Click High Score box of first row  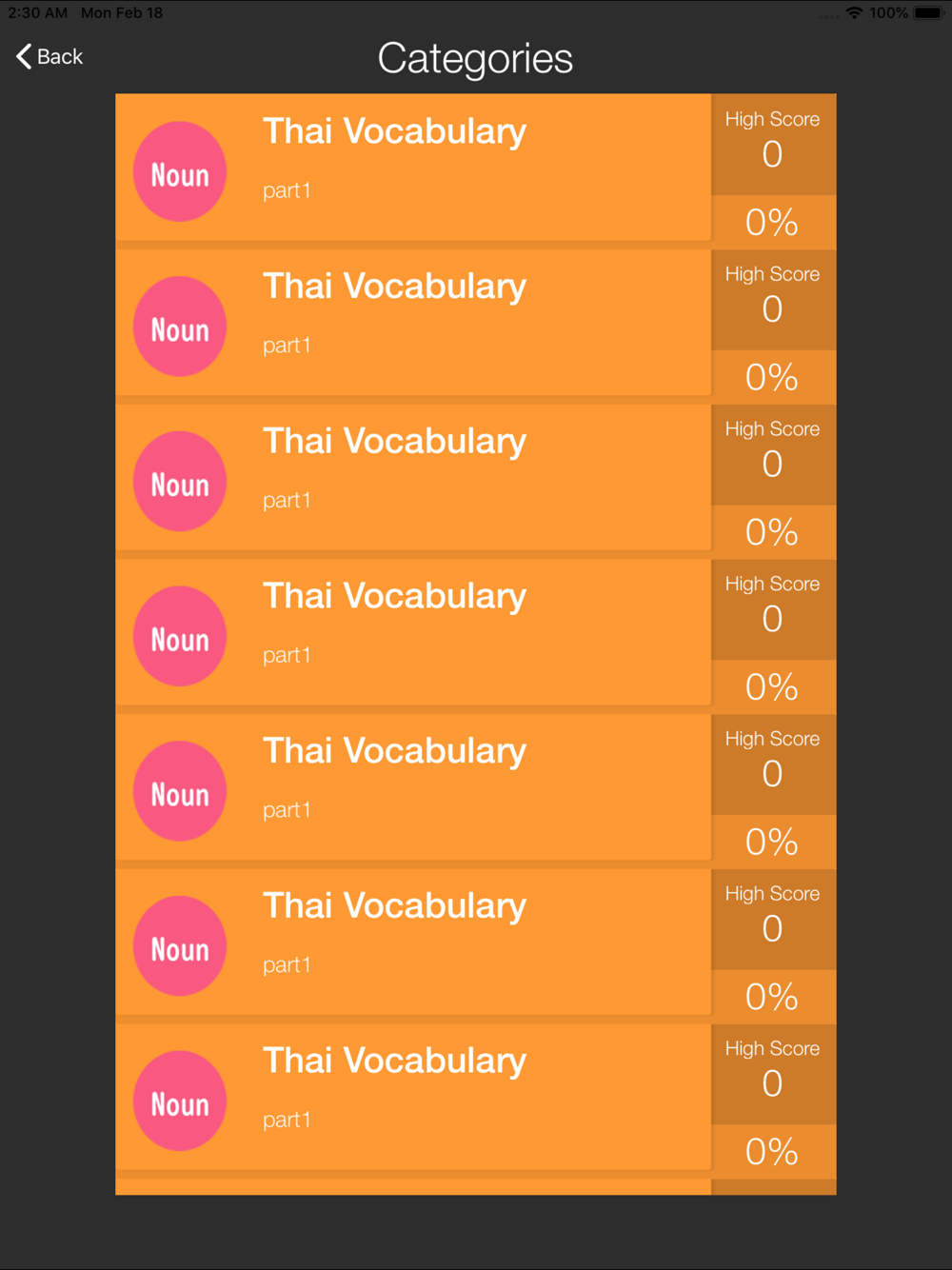pyautogui.click(x=773, y=145)
